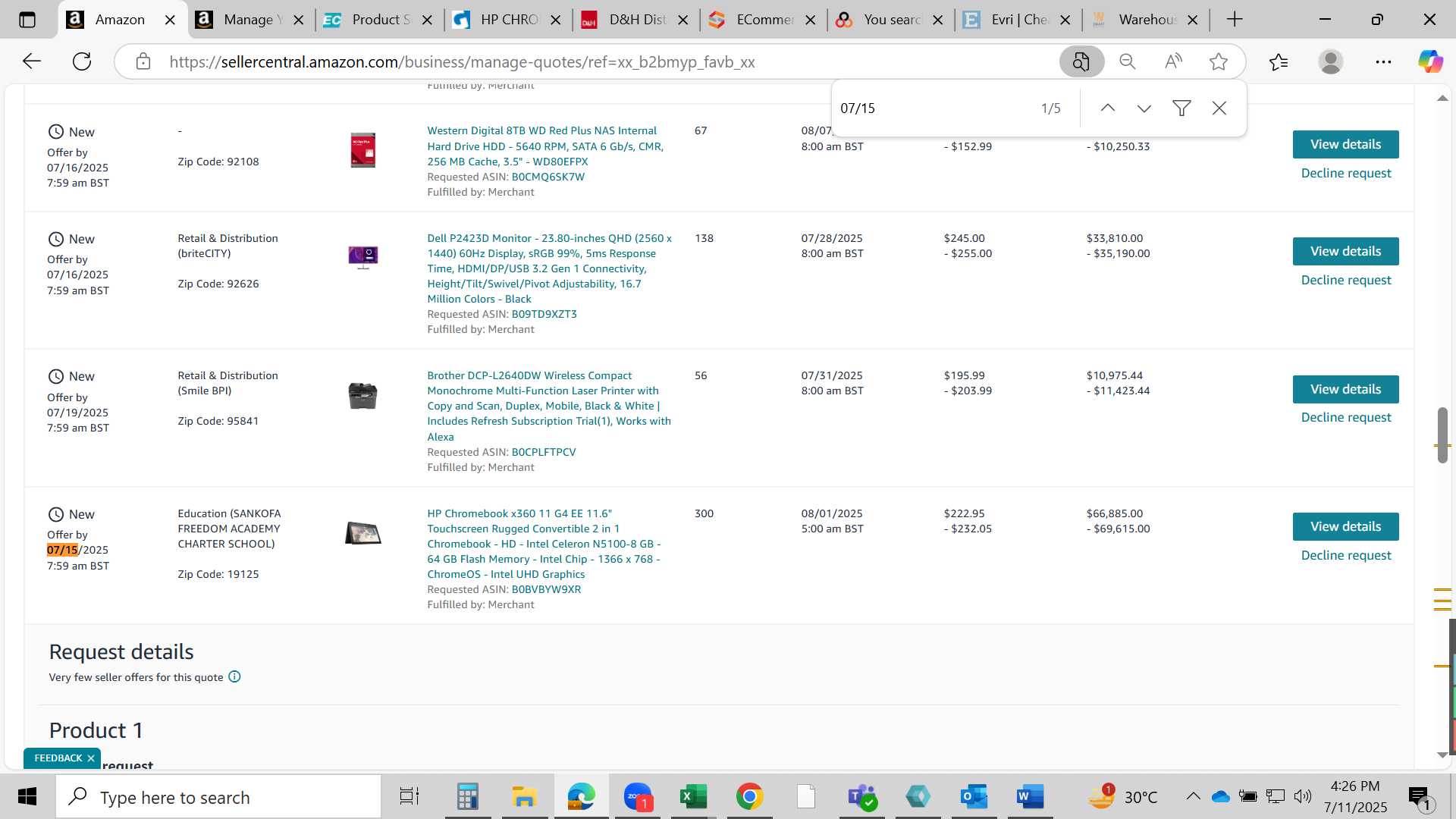Viewport: 1456px width, 819px height.
Task: Open the Copilot sidebar
Action: coord(1431,61)
